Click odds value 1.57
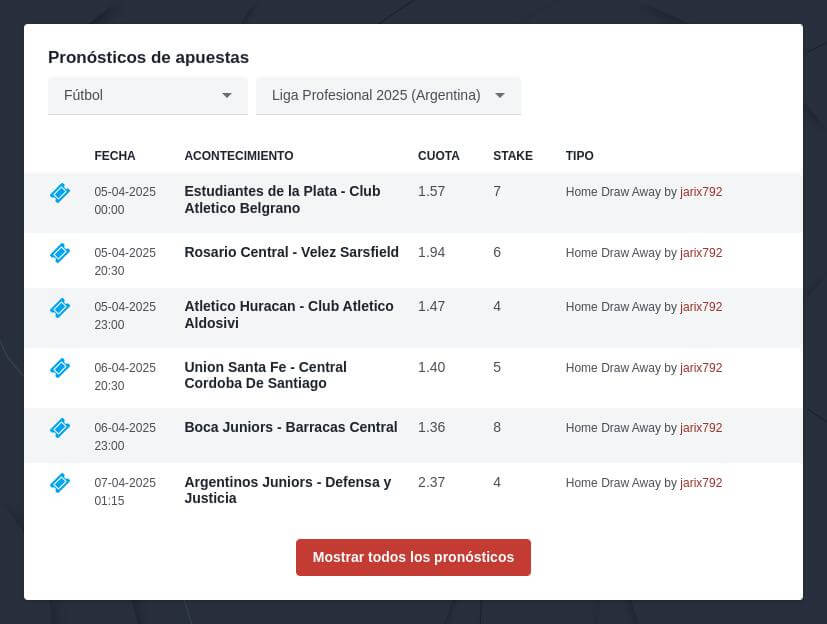Viewport: 827px width, 624px height. click(431, 191)
